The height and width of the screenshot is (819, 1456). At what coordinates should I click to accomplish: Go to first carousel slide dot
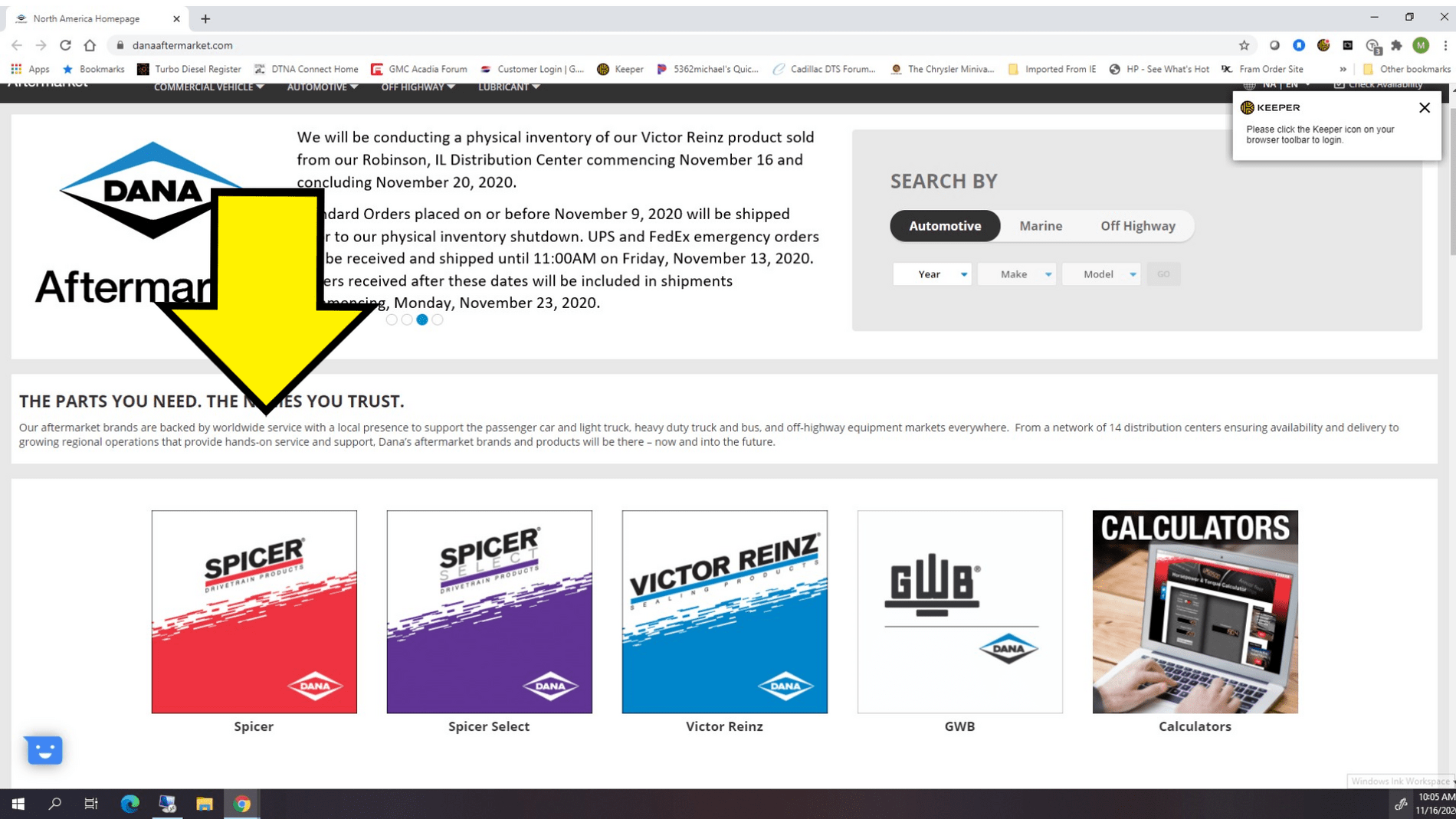392,320
